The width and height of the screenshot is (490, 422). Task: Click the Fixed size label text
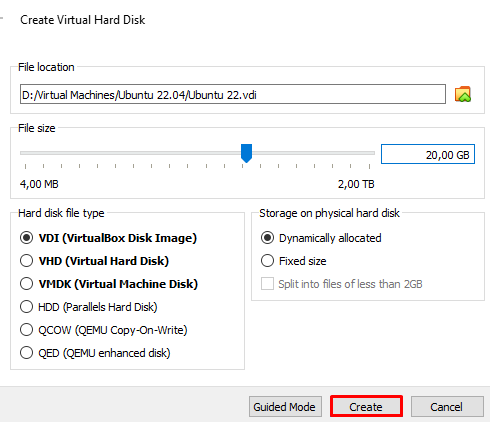pyautogui.click(x=303, y=261)
